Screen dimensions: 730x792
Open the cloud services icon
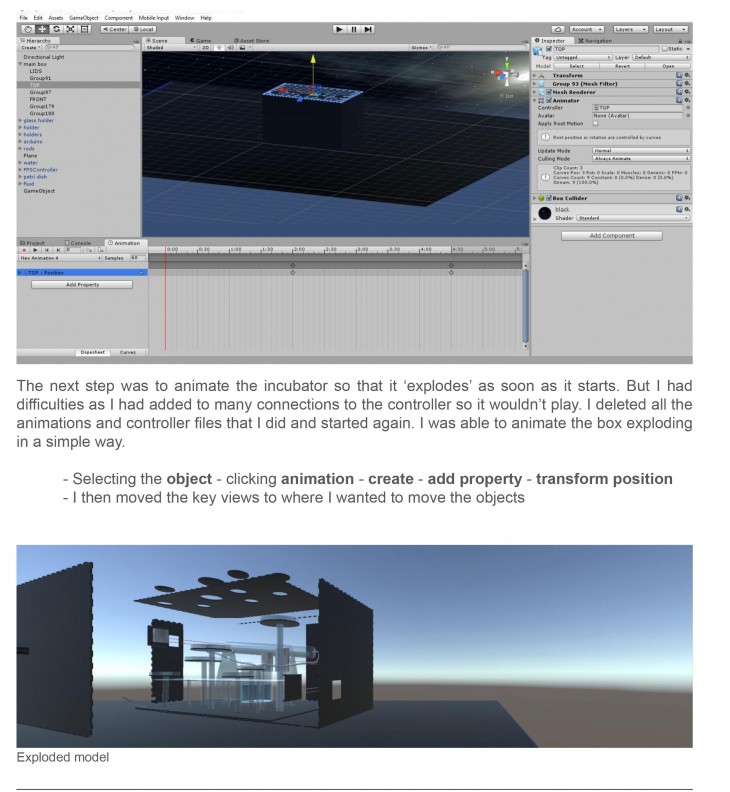click(558, 29)
